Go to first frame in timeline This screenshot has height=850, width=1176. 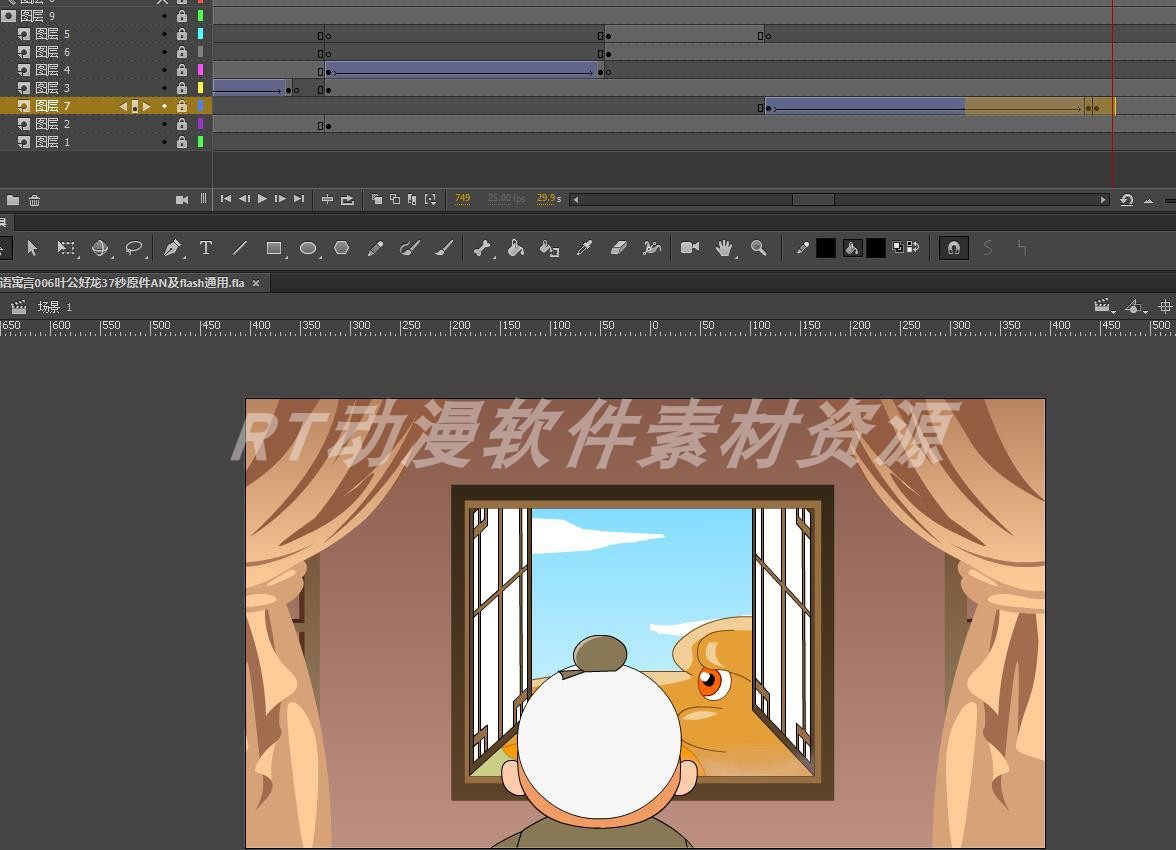click(226, 198)
